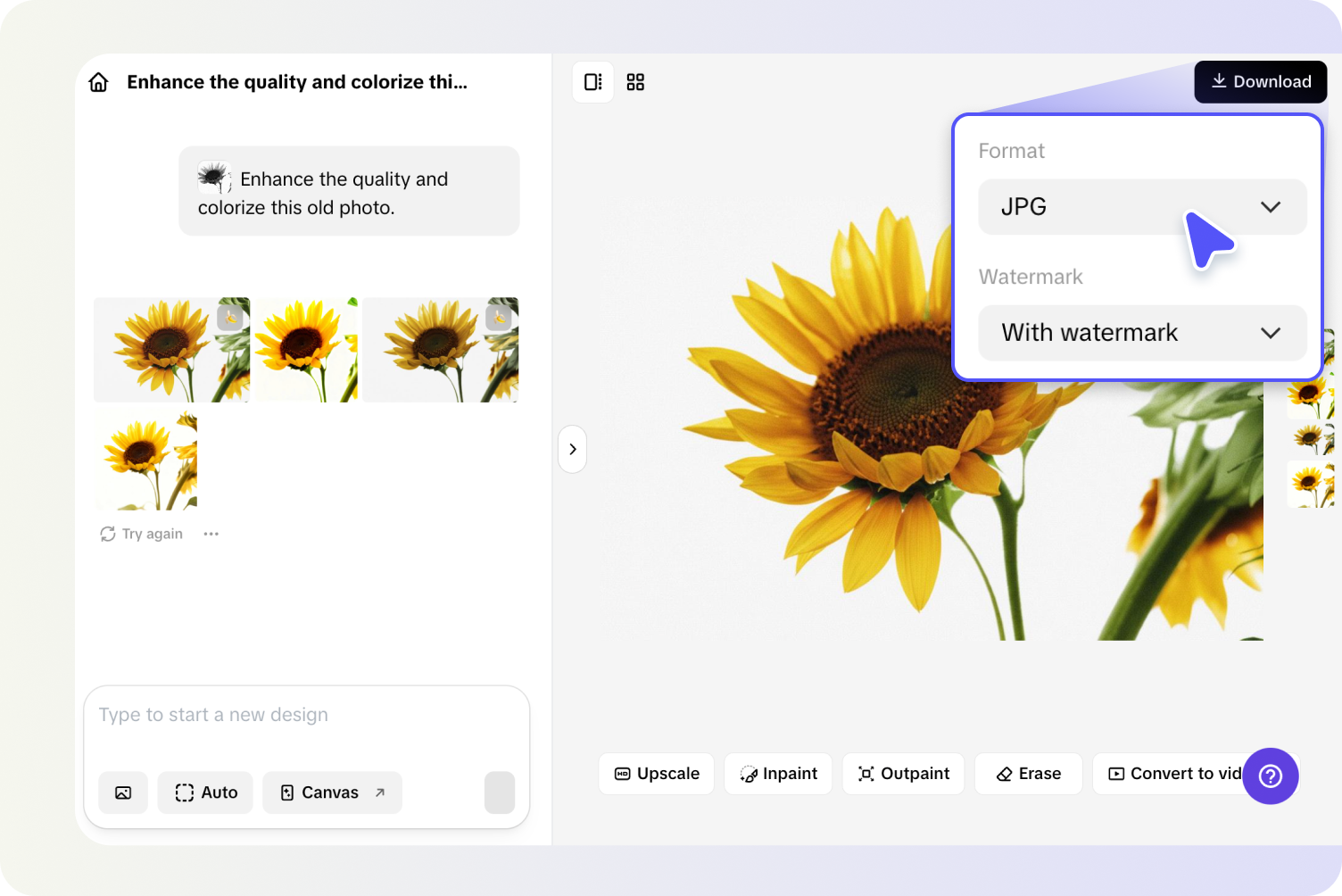Click the Download button
Image resolution: width=1342 pixels, height=896 pixels.
click(1260, 82)
